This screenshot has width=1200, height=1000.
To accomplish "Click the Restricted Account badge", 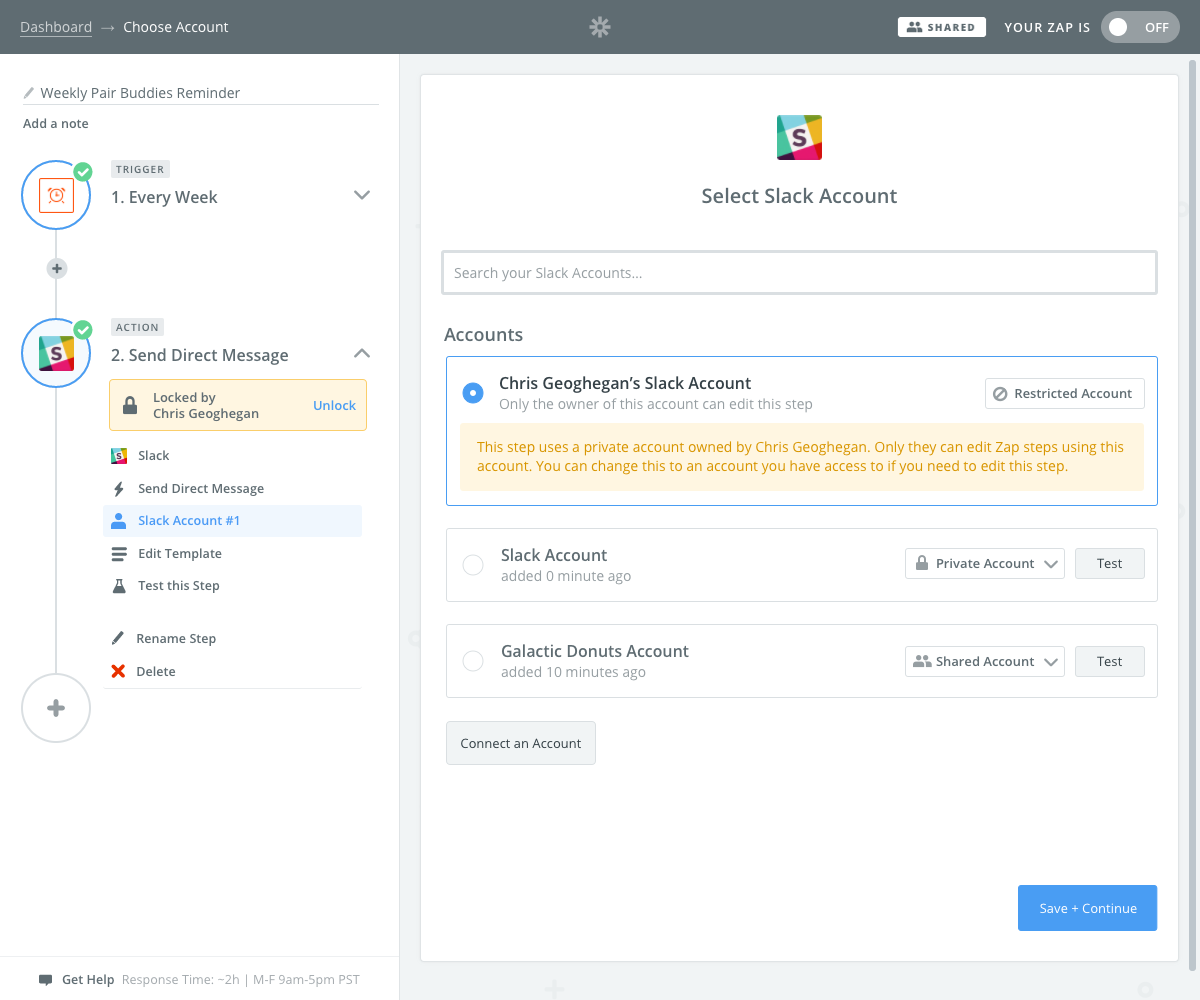I will point(1064,394).
